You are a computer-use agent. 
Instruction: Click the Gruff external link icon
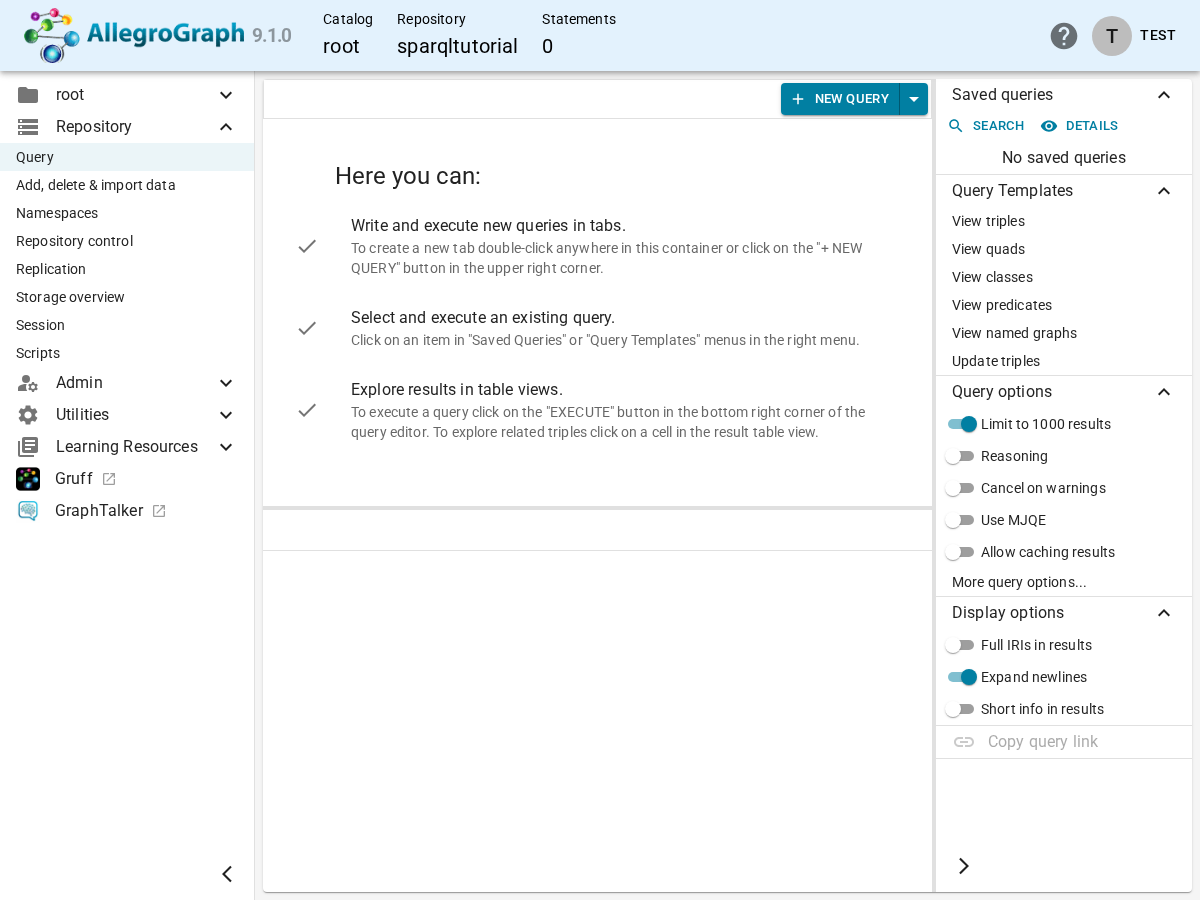(109, 479)
